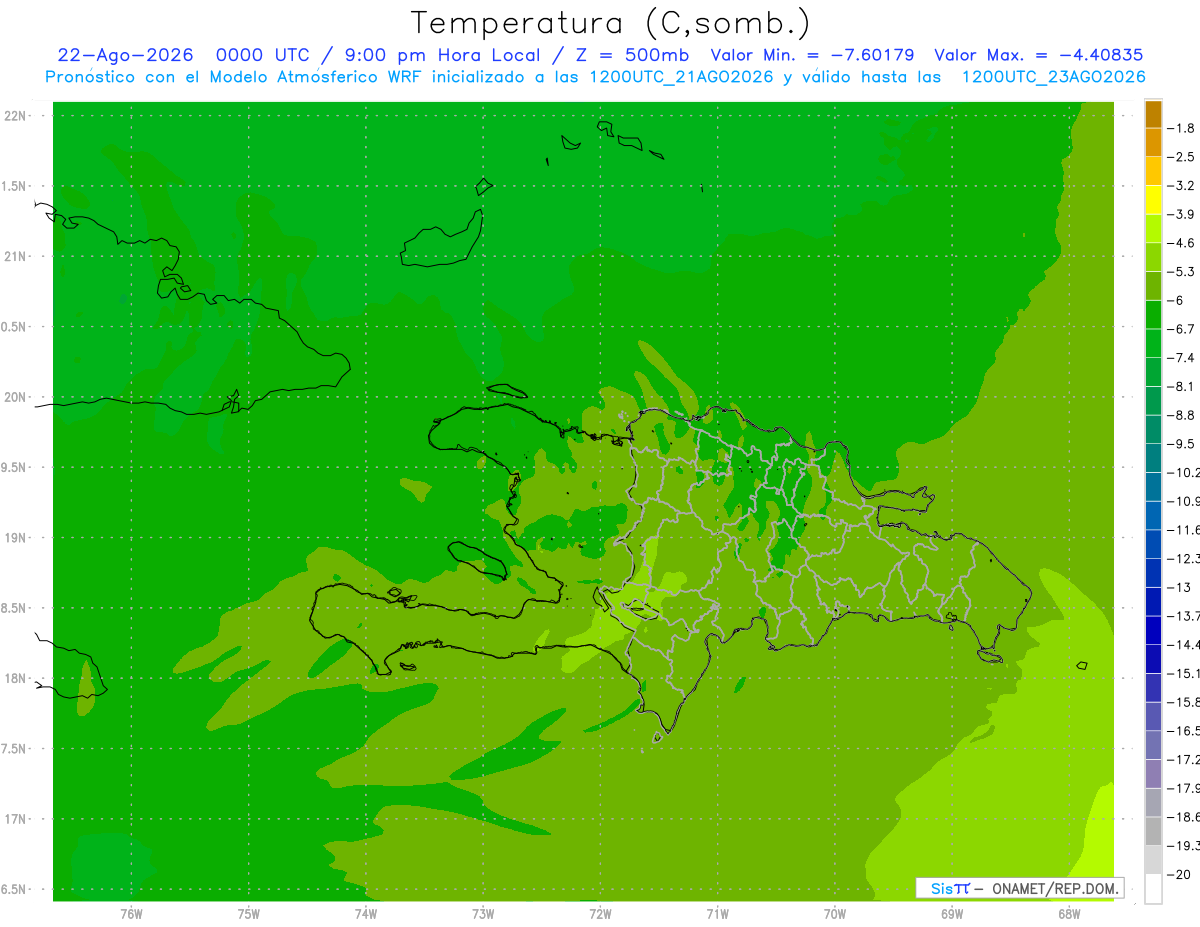1200x927 pixels.
Task: Click the '76W' longitude label
Action: coord(131,914)
